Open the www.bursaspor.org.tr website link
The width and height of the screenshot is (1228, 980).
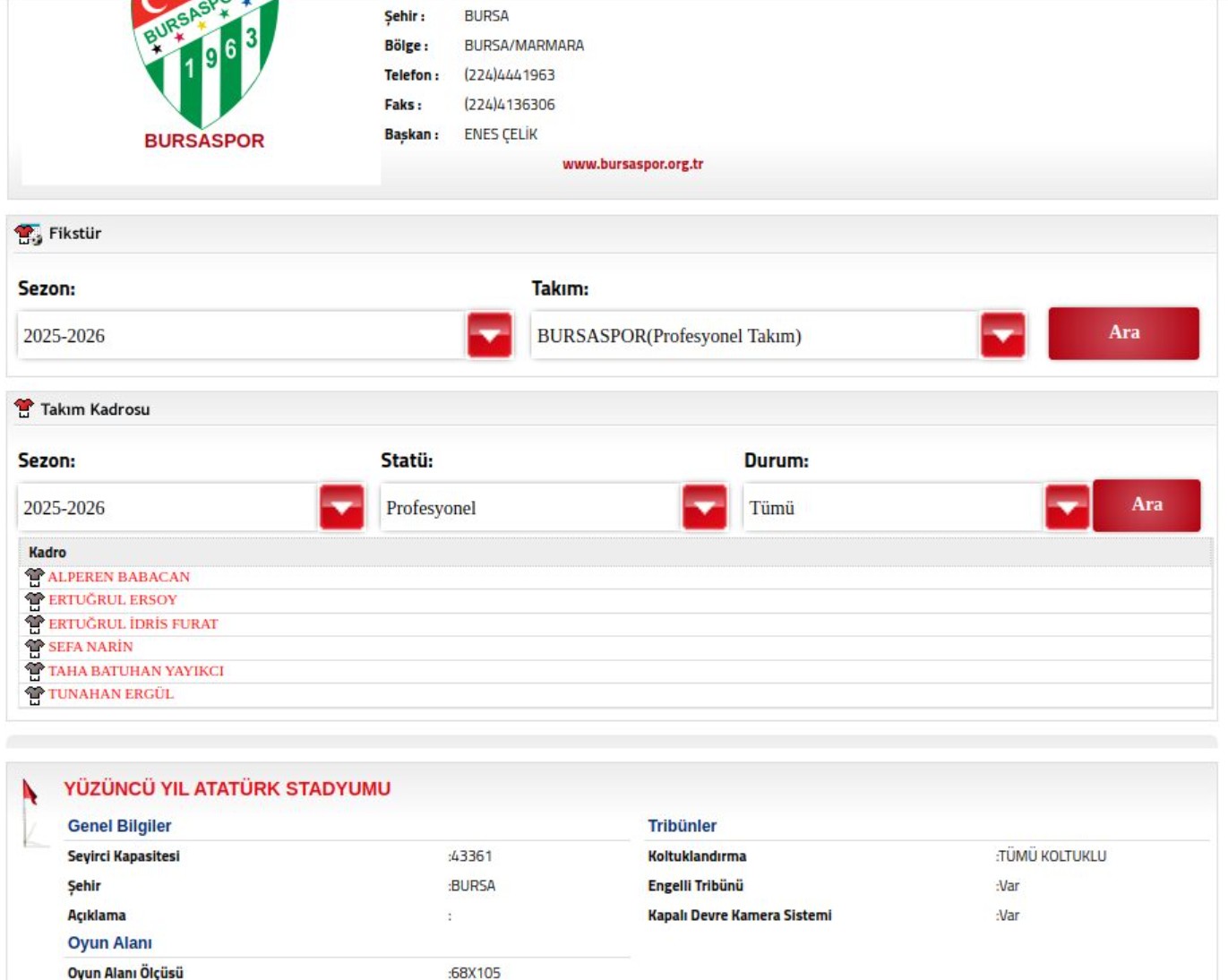point(632,164)
